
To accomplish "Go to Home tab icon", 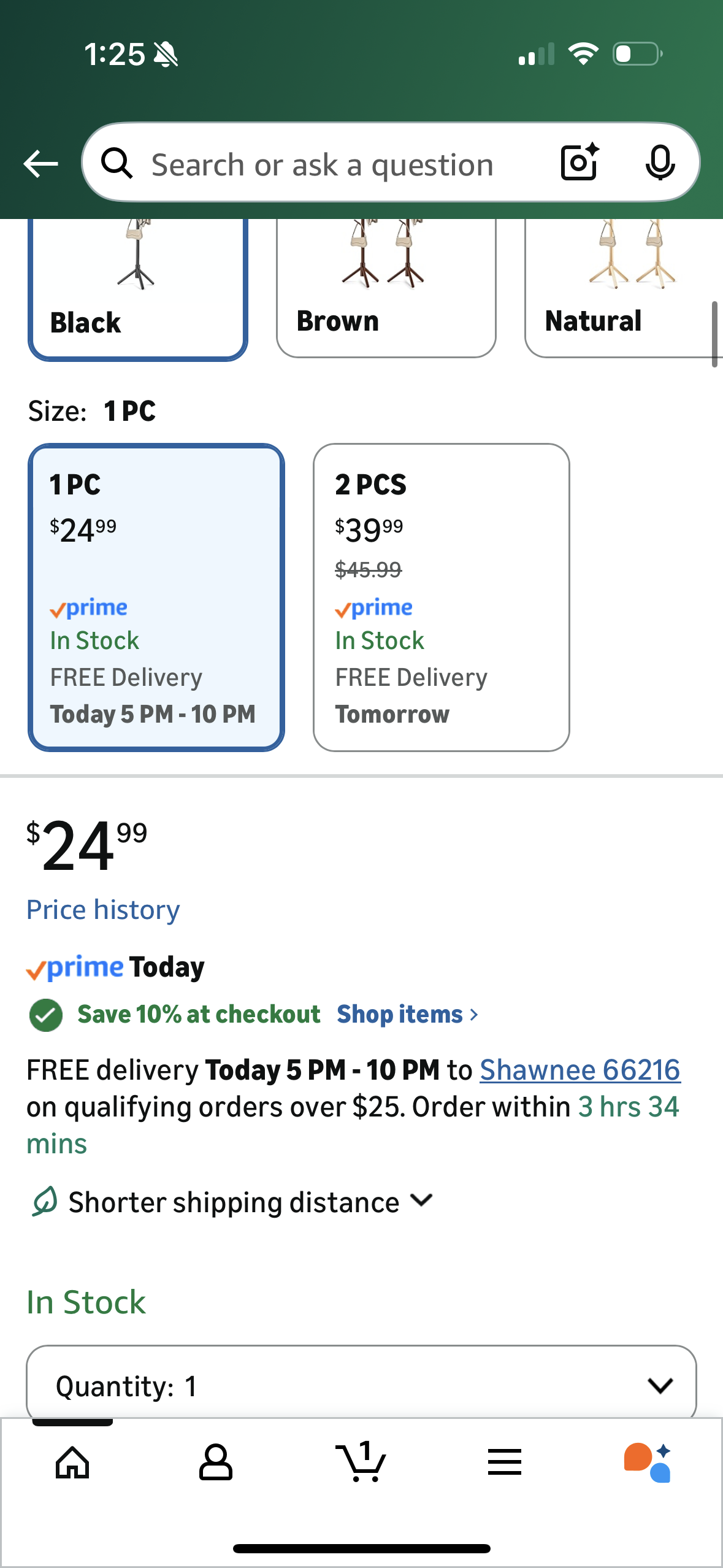I will click(72, 1462).
